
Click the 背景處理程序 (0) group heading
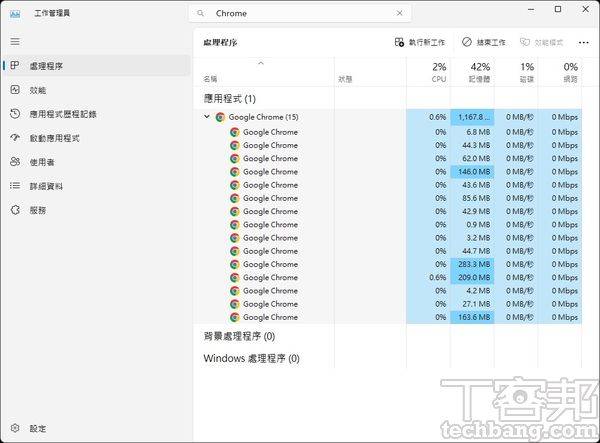point(239,336)
